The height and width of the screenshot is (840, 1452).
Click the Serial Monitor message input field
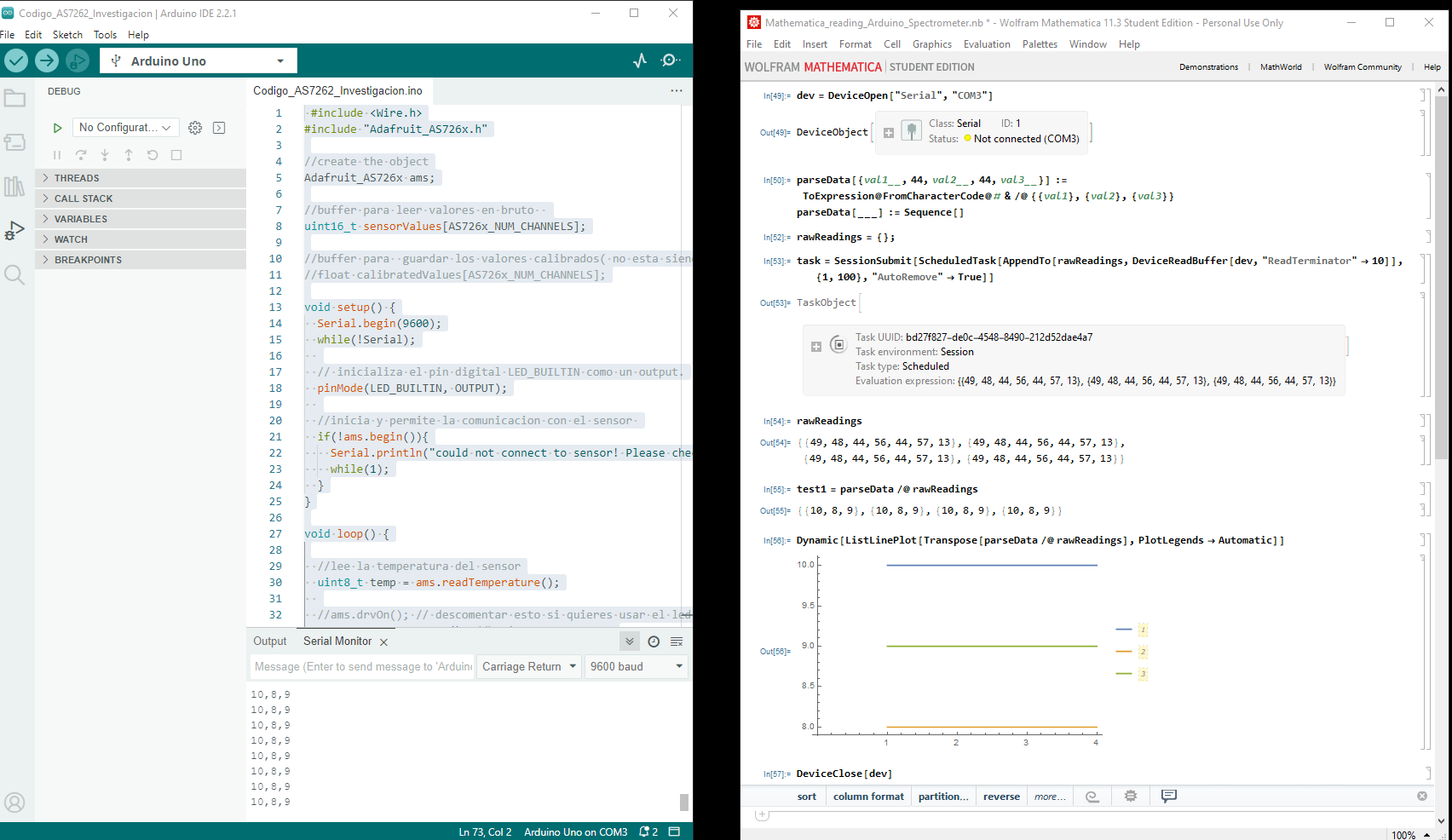[362, 666]
